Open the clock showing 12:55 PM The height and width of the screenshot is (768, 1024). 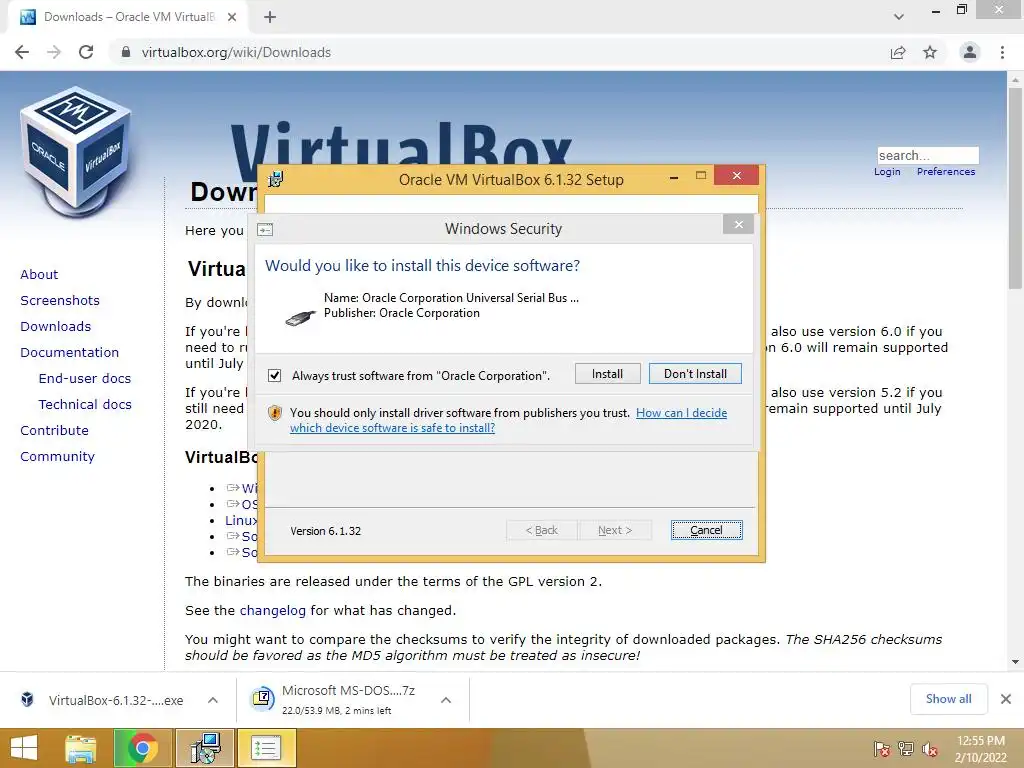[x=980, y=748]
